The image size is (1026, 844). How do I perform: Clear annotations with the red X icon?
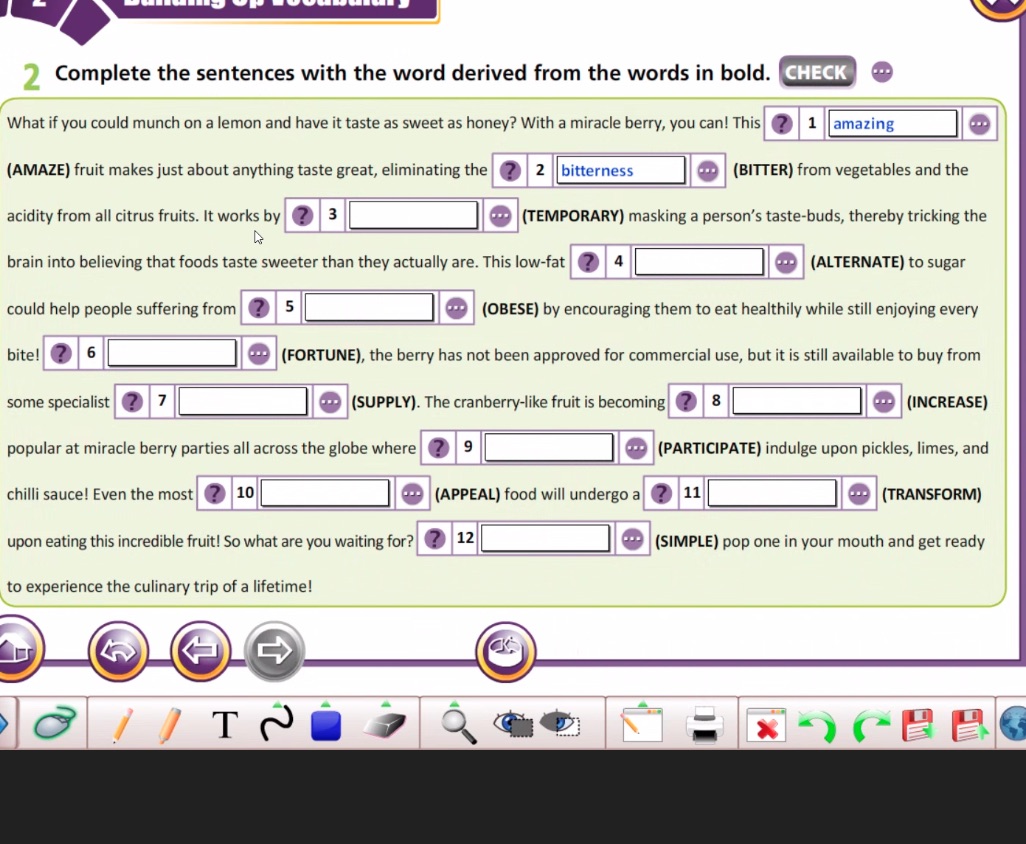766,725
